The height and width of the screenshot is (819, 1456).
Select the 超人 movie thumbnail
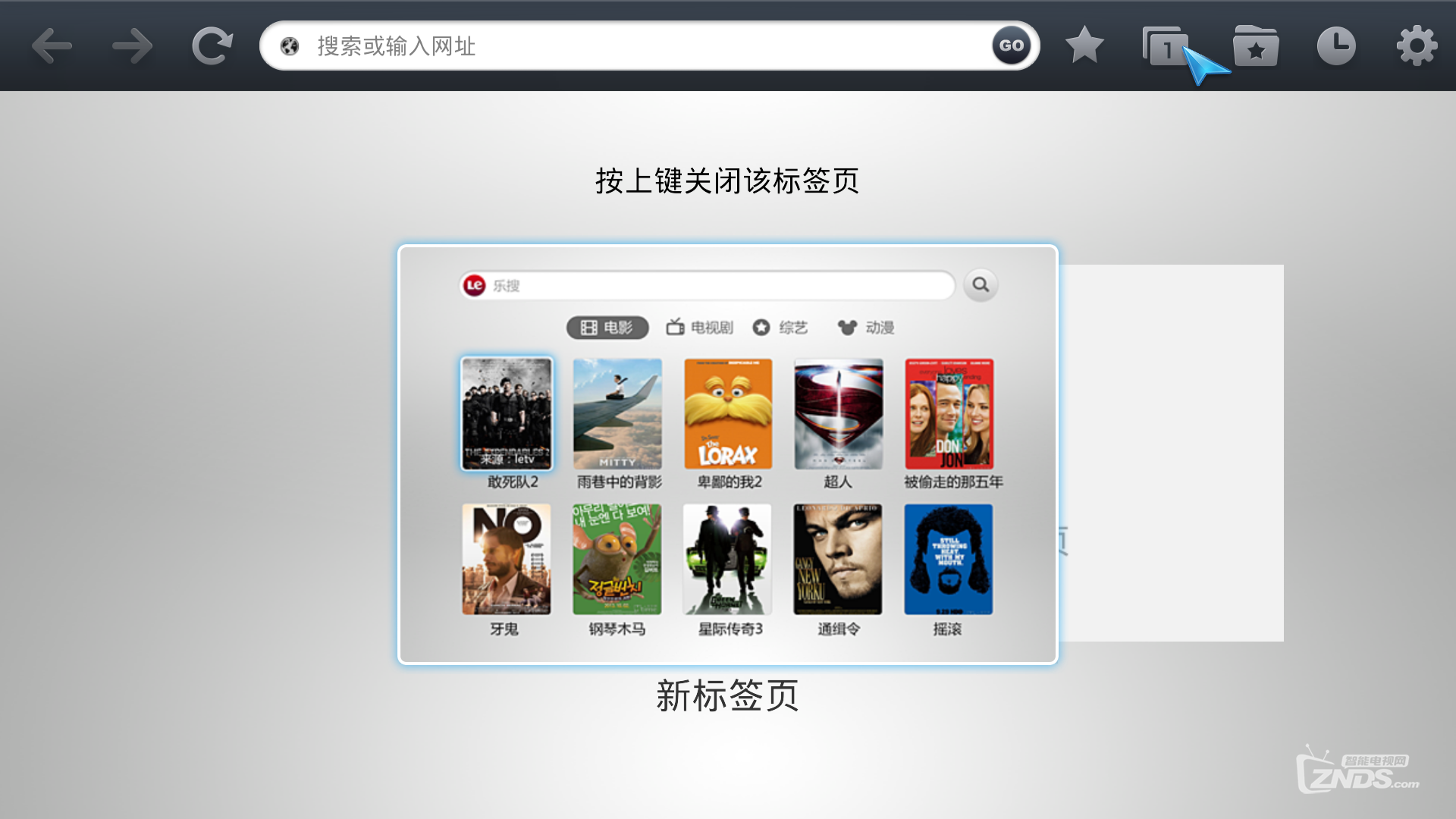(x=839, y=414)
